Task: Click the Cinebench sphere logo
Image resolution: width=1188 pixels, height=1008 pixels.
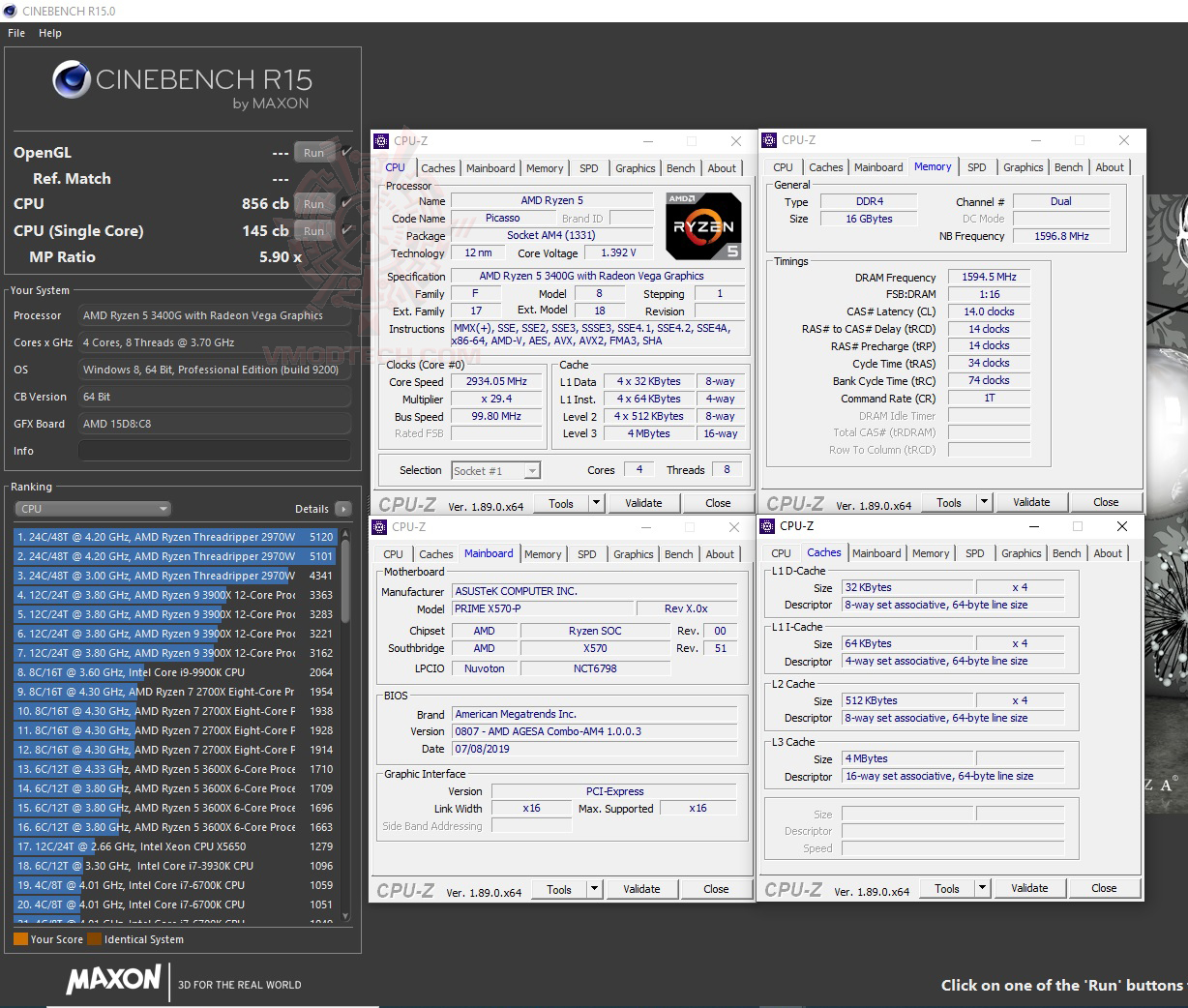Action: click(x=73, y=80)
